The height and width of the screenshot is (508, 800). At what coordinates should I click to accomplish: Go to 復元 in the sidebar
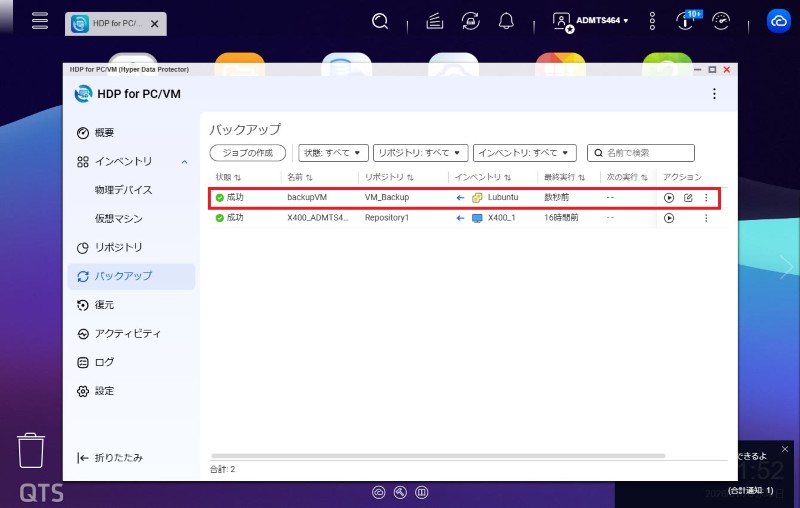pyautogui.click(x=104, y=305)
